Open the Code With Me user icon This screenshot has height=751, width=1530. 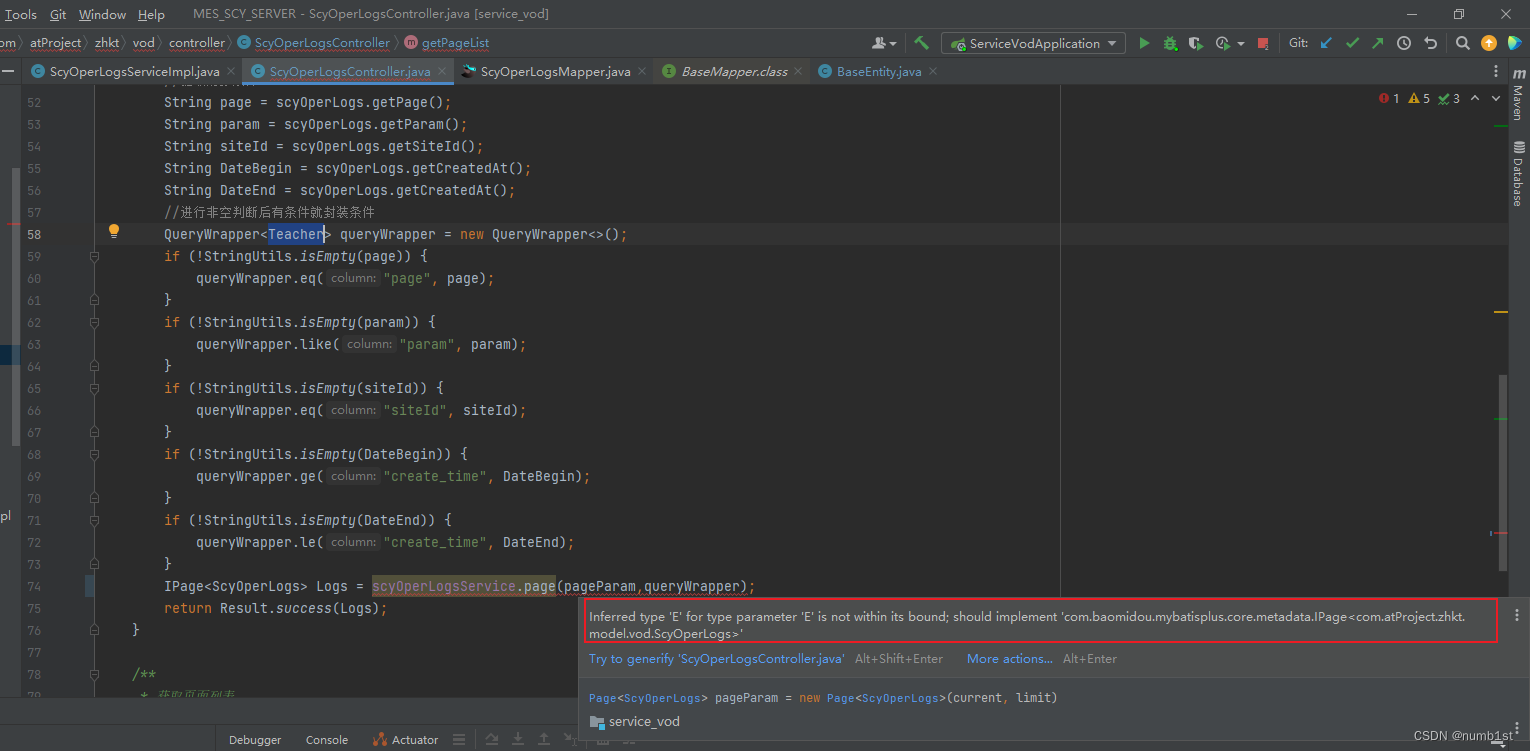pyautogui.click(x=879, y=43)
